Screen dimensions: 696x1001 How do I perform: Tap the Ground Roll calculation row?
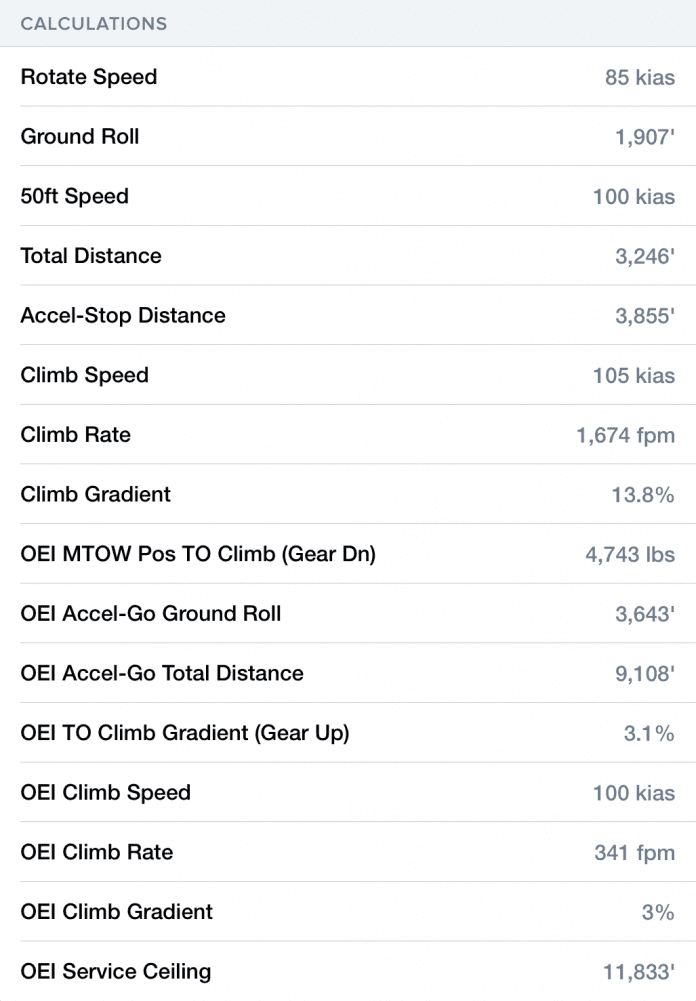(348, 137)
